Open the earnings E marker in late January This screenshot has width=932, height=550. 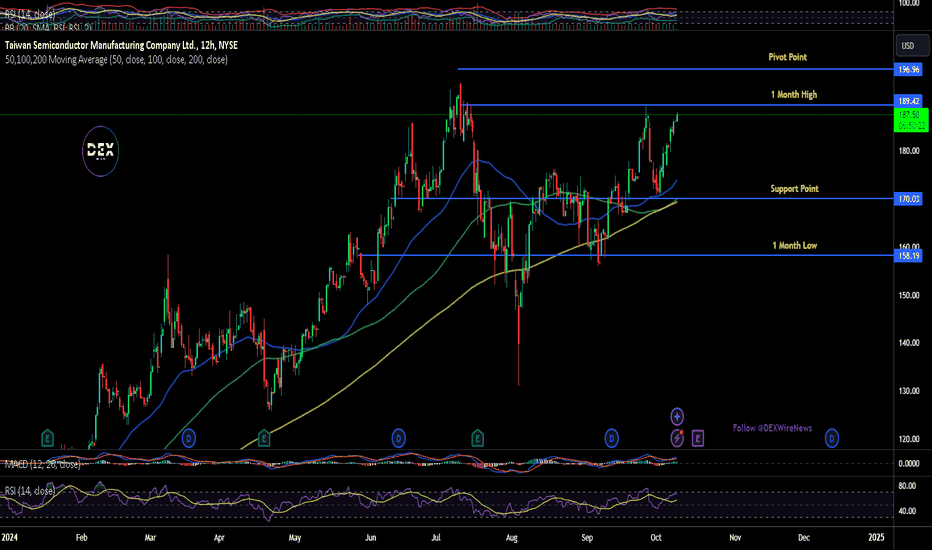(x=48, y=439)
